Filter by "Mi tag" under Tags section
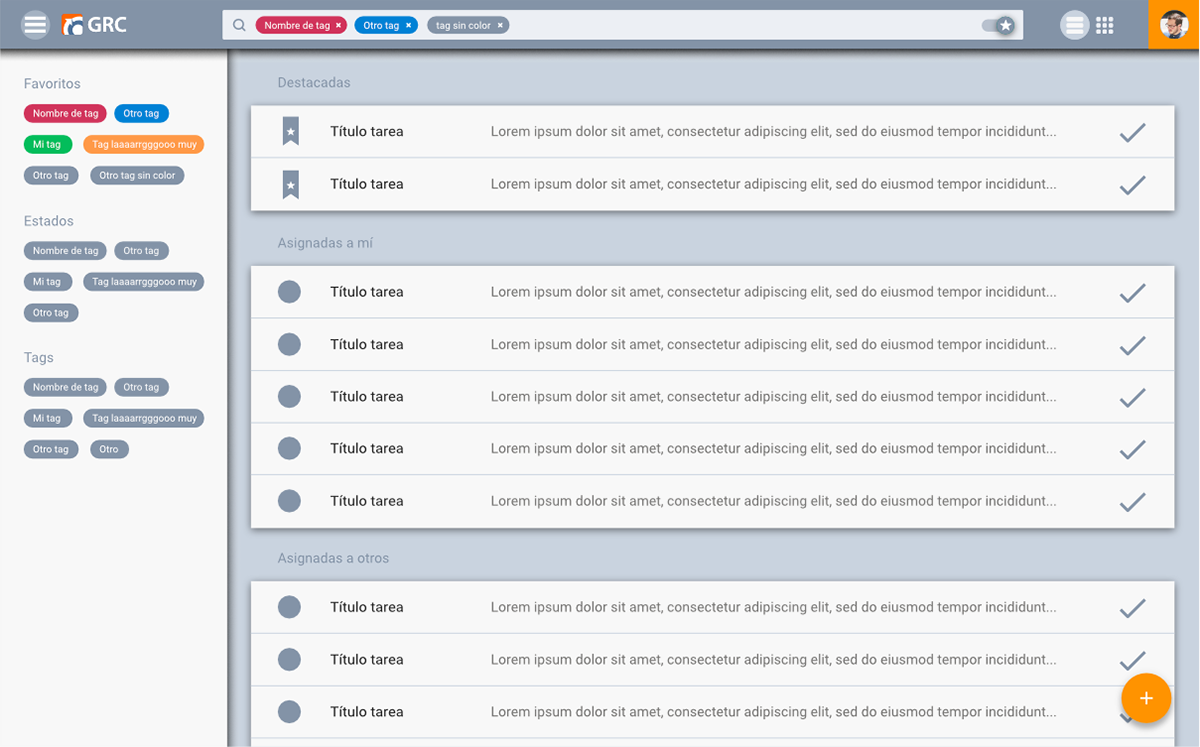The height and width of the screenshot is (747, 1200). coord(47,419)
